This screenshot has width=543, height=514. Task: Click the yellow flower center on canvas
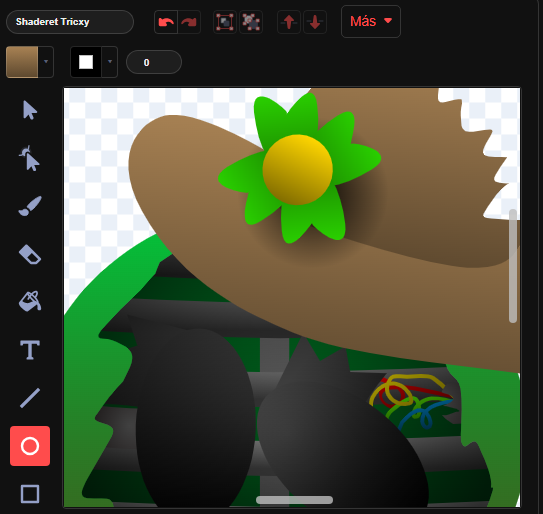297,170
